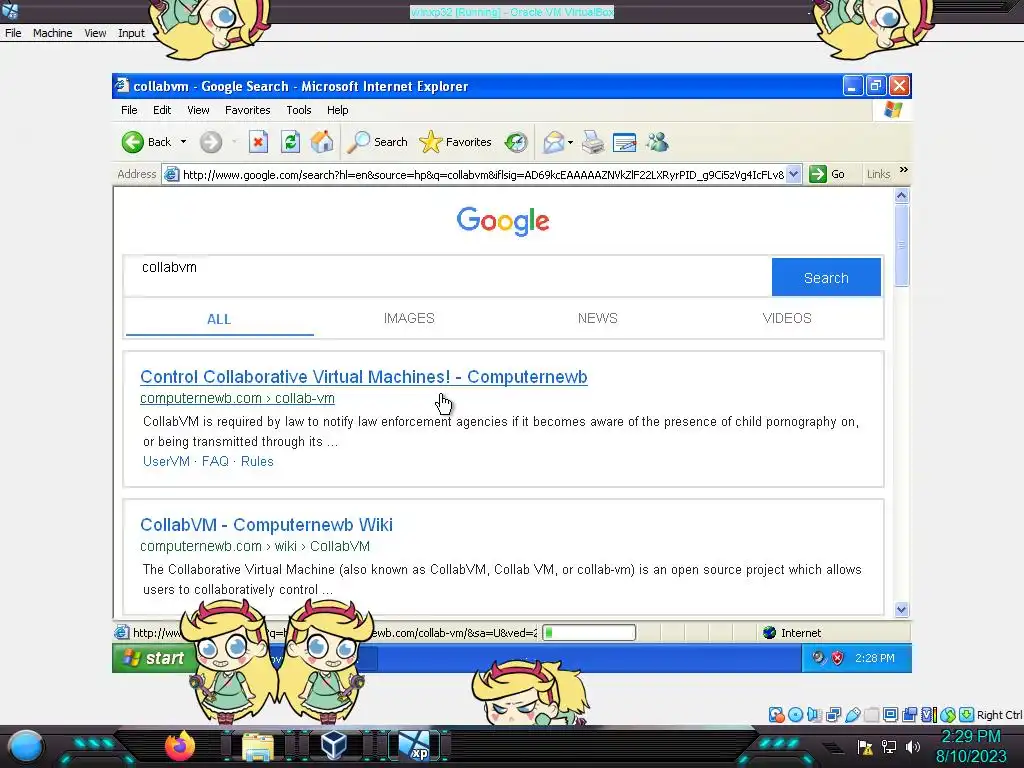Open the History clock icon
This screenshot has height=768, width=1024.
(x=516, y=142)
